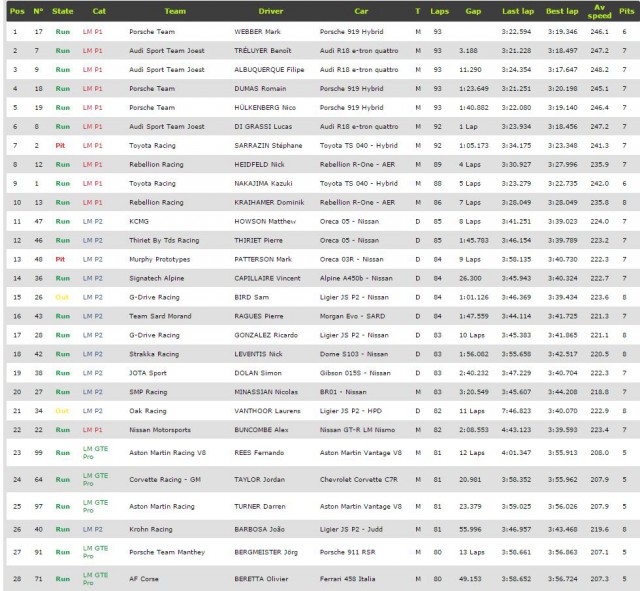This screenshot has width=640, height=591.
Task: Click LM GTE Pro category for REES Fernando
Action: (95, 453)
